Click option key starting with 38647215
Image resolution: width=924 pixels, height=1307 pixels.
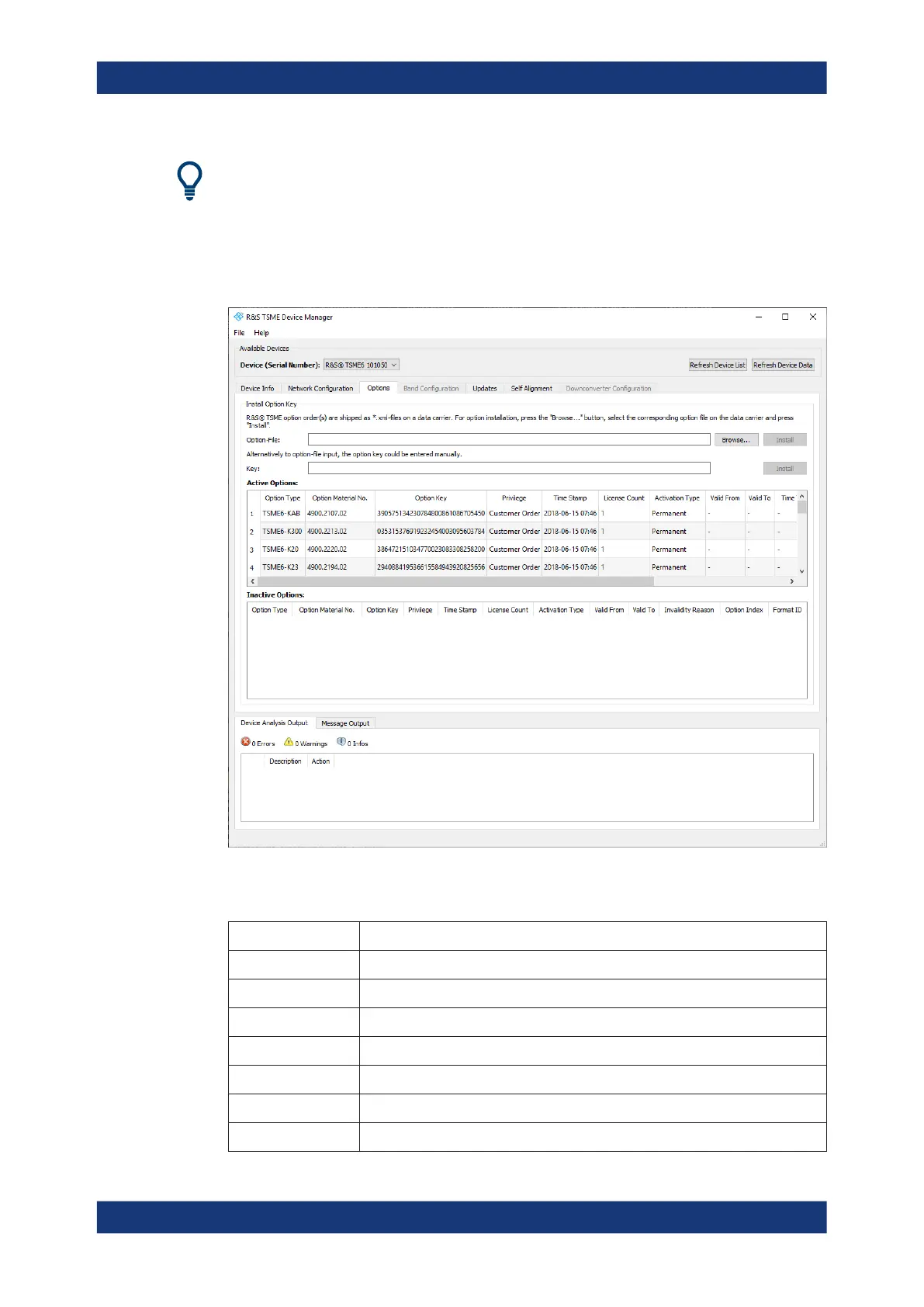(x=431, y=549)
